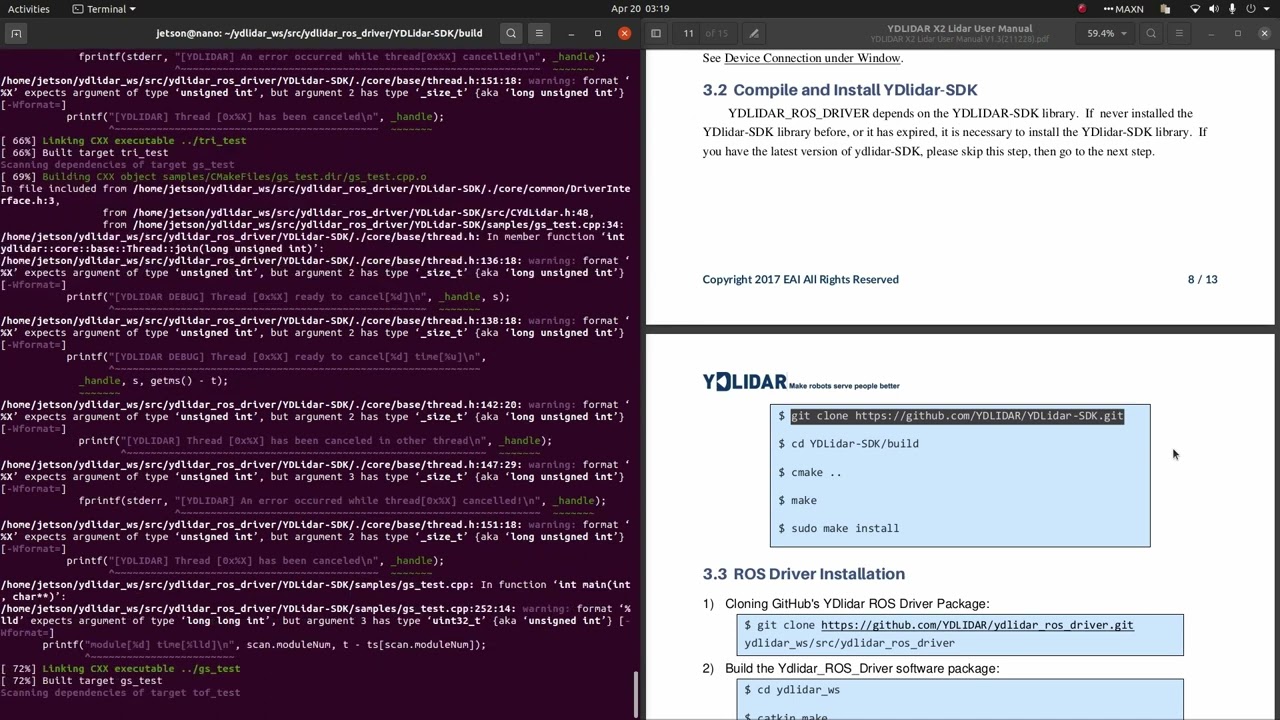
Task: Open the PDF viewer hamburger menu
Action: tap(1179, 33)
